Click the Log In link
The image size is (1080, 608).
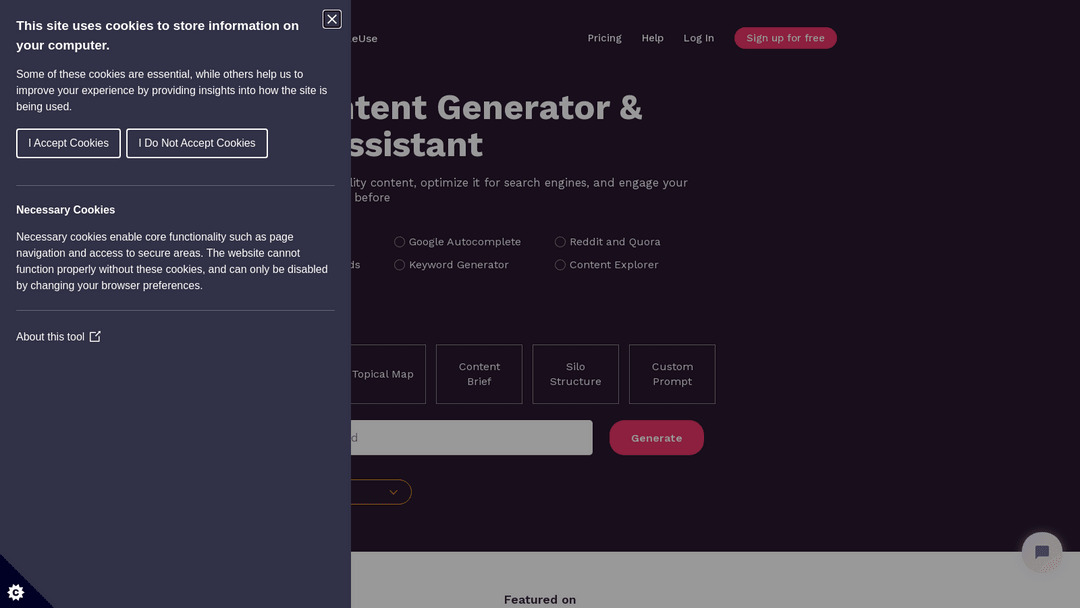[698, 38]
